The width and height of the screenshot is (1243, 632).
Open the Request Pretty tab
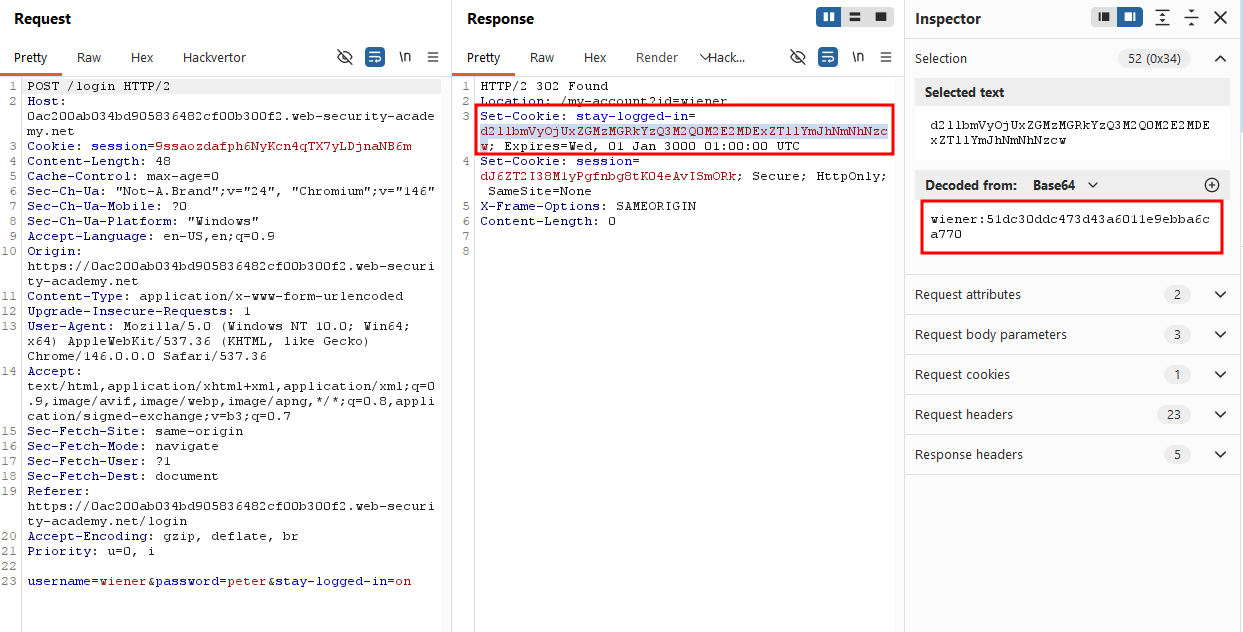(31, 58)
